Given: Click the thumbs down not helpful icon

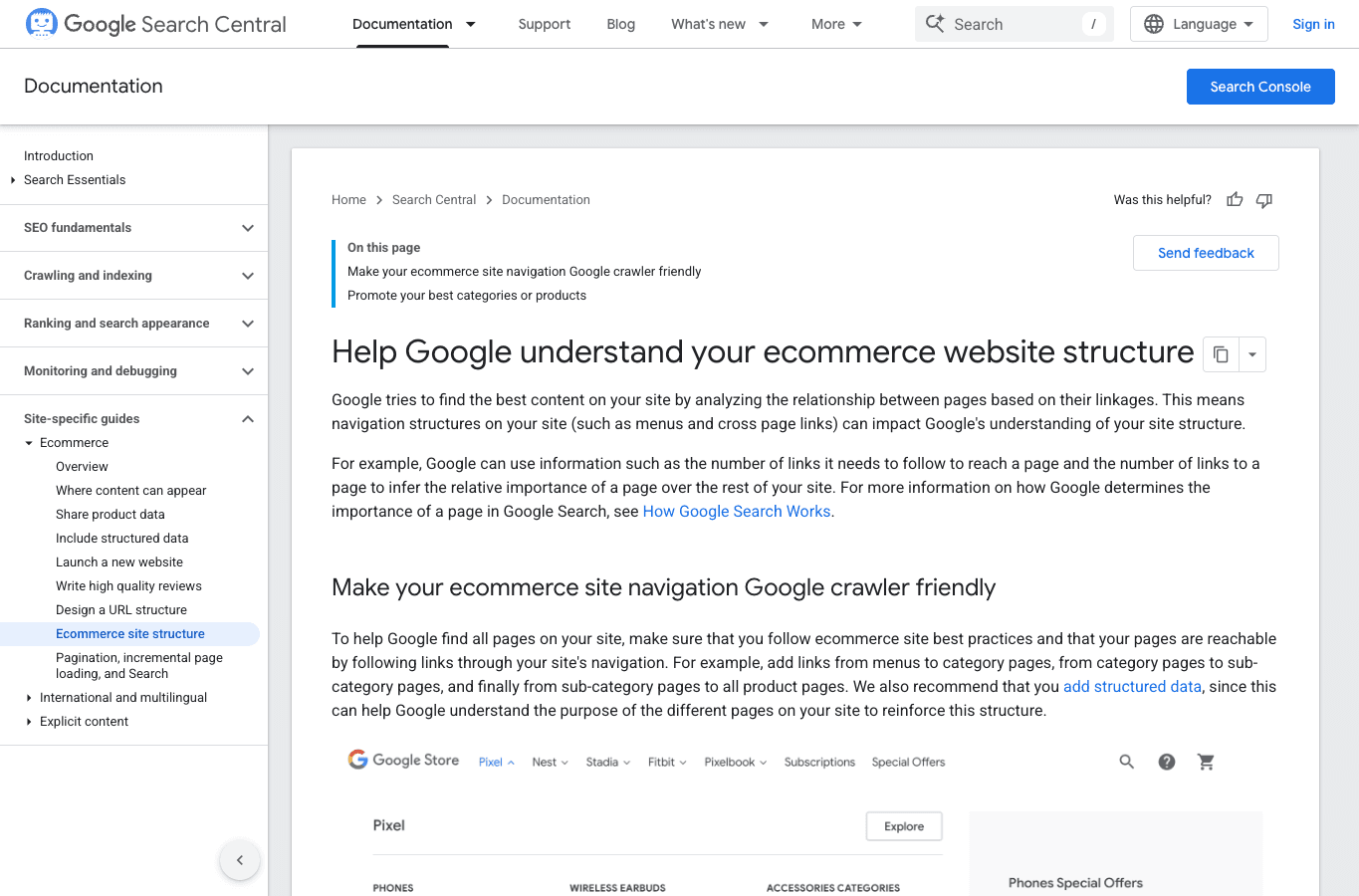Looking at the screenshot, I should [x=1264, y=200].
